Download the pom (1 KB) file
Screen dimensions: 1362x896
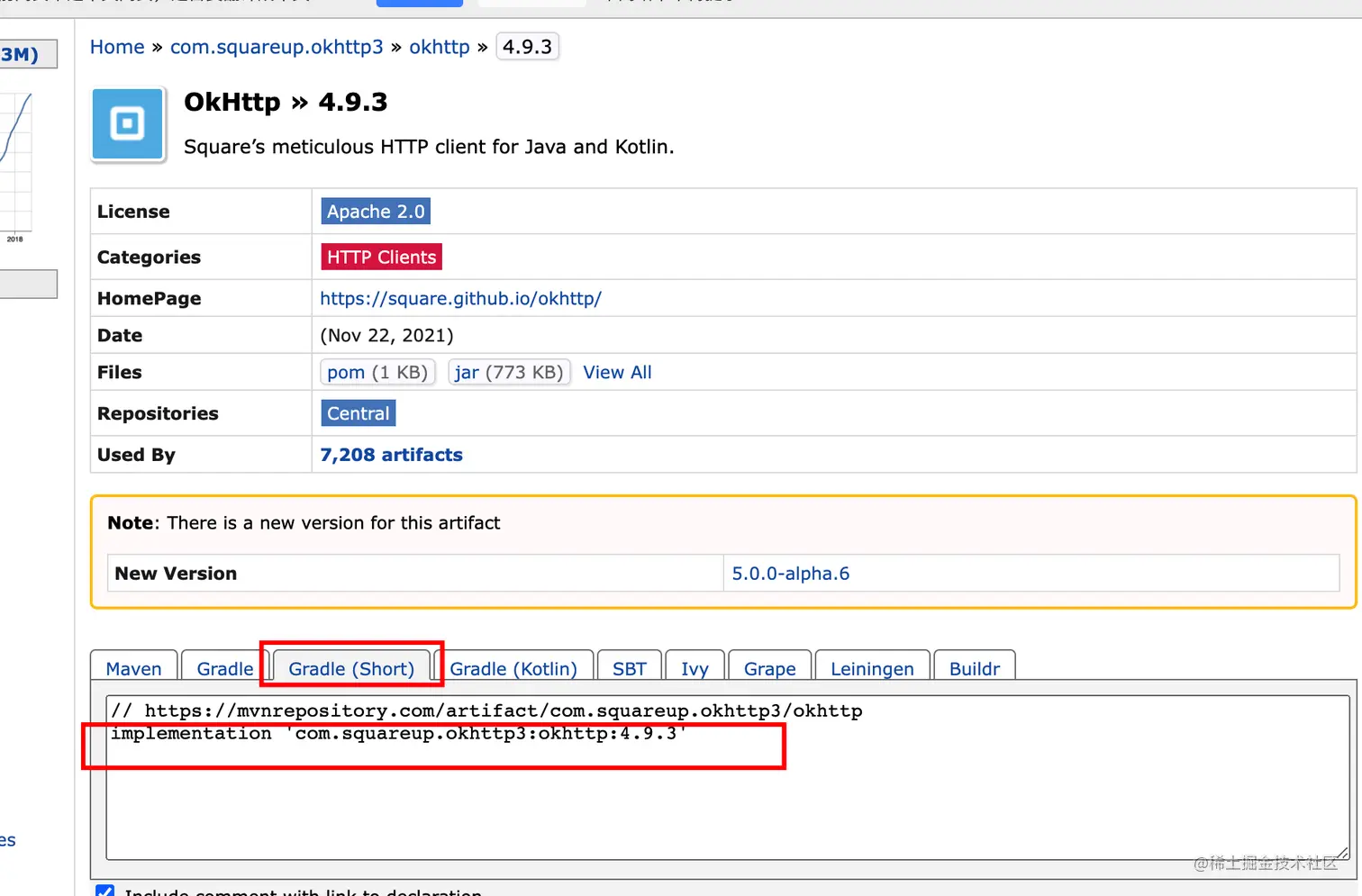click(377, 372)
